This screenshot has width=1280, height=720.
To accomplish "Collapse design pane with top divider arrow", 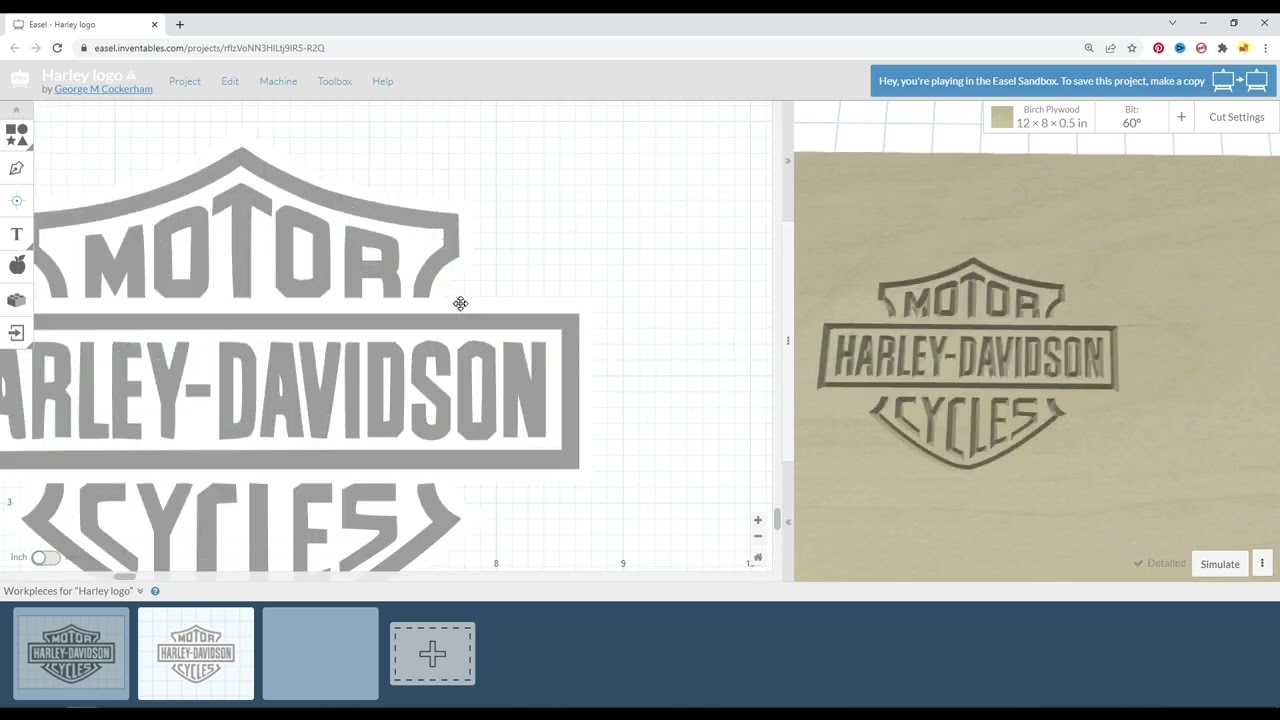I will click(788, 161).
